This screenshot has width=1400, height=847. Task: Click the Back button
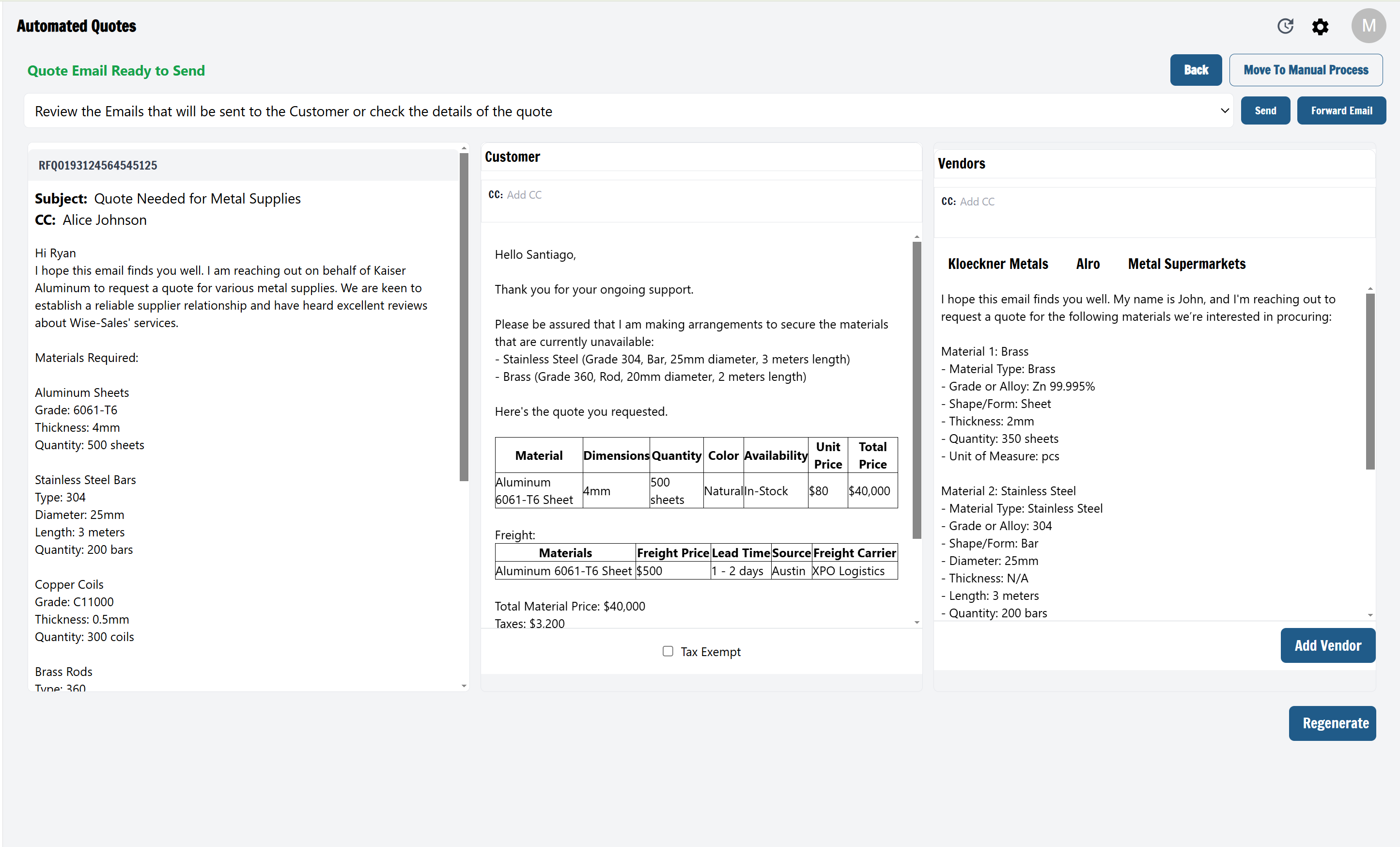[1196, 69]
